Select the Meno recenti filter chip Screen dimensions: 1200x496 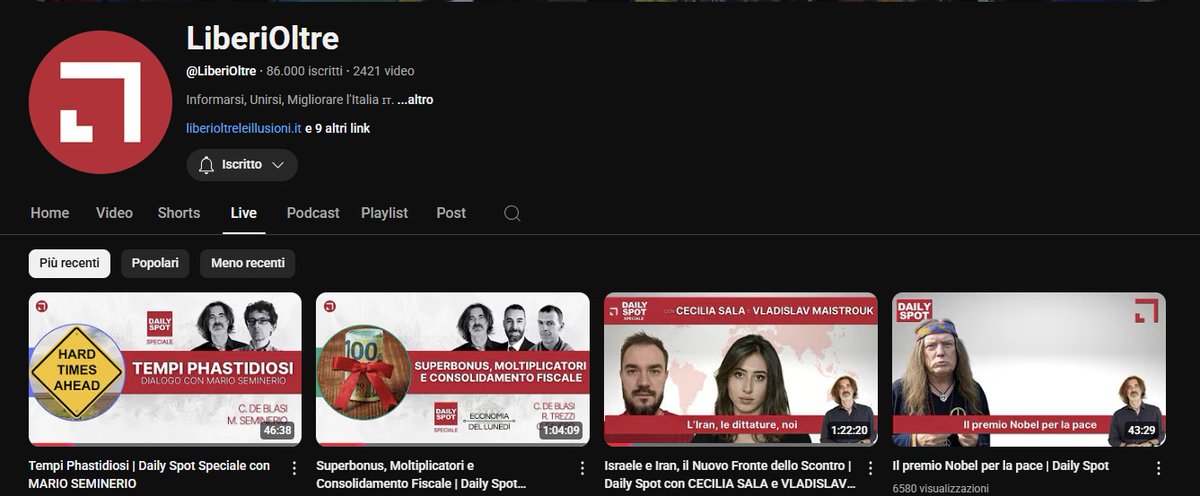(x=248, y=263)
